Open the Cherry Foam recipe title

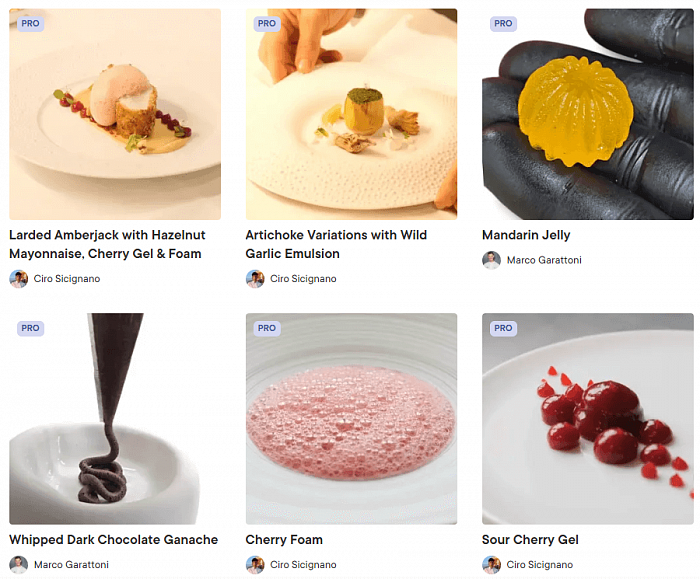[x=284, y=539]
